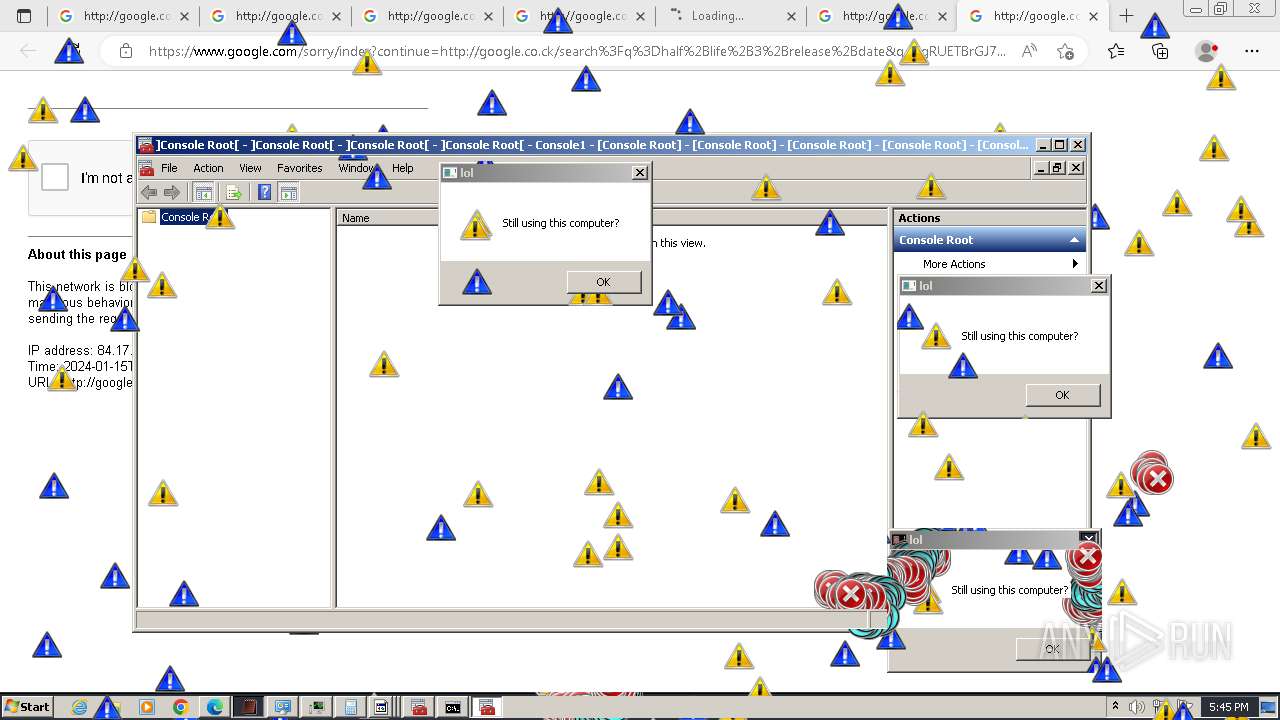Click the Actions pane header
Image resolution: width=1280 pixels, height=720 pixels.
tap(989, 218)
